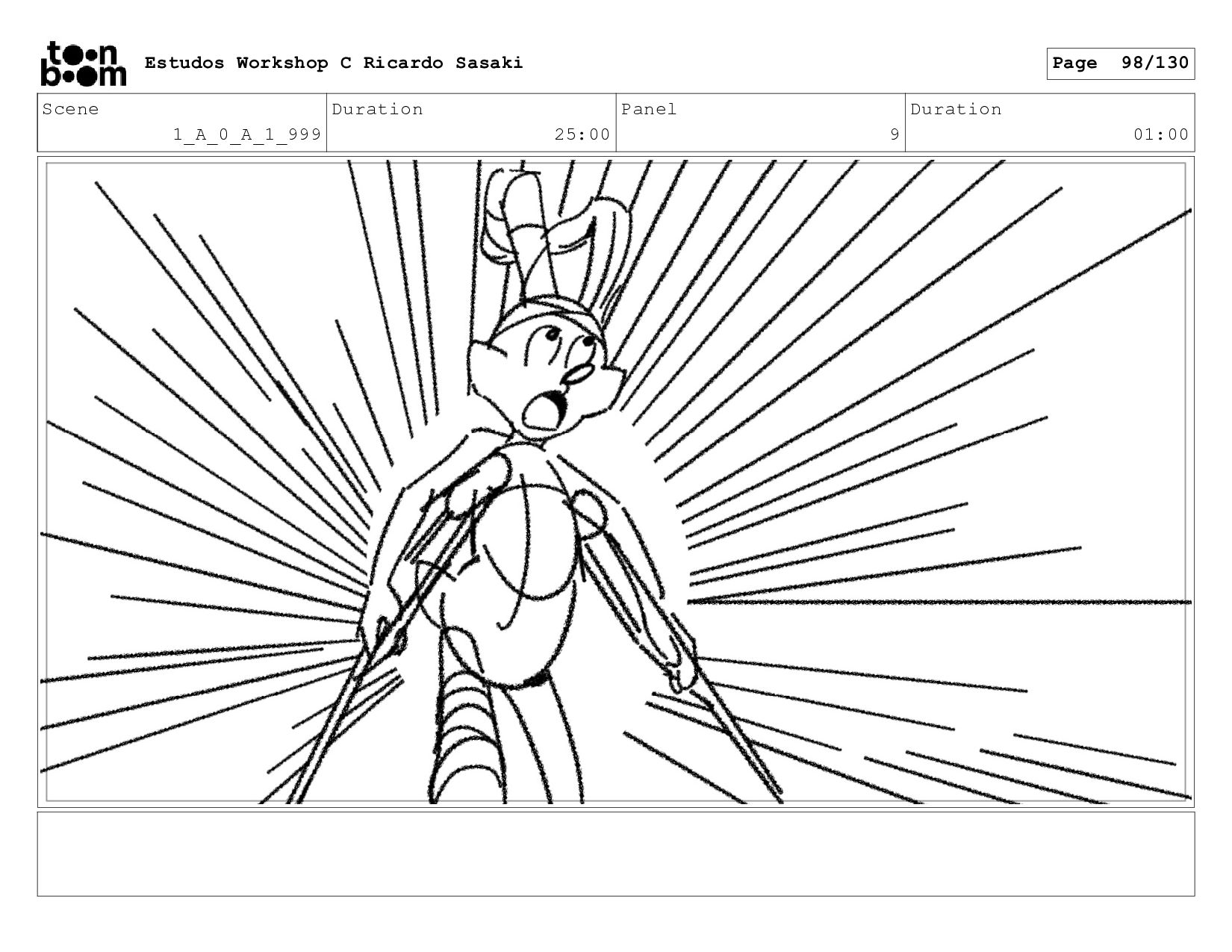
Task: Select the title 'Estudos Workshop C Ricardo Sasaki'
Action: point(333,63)
